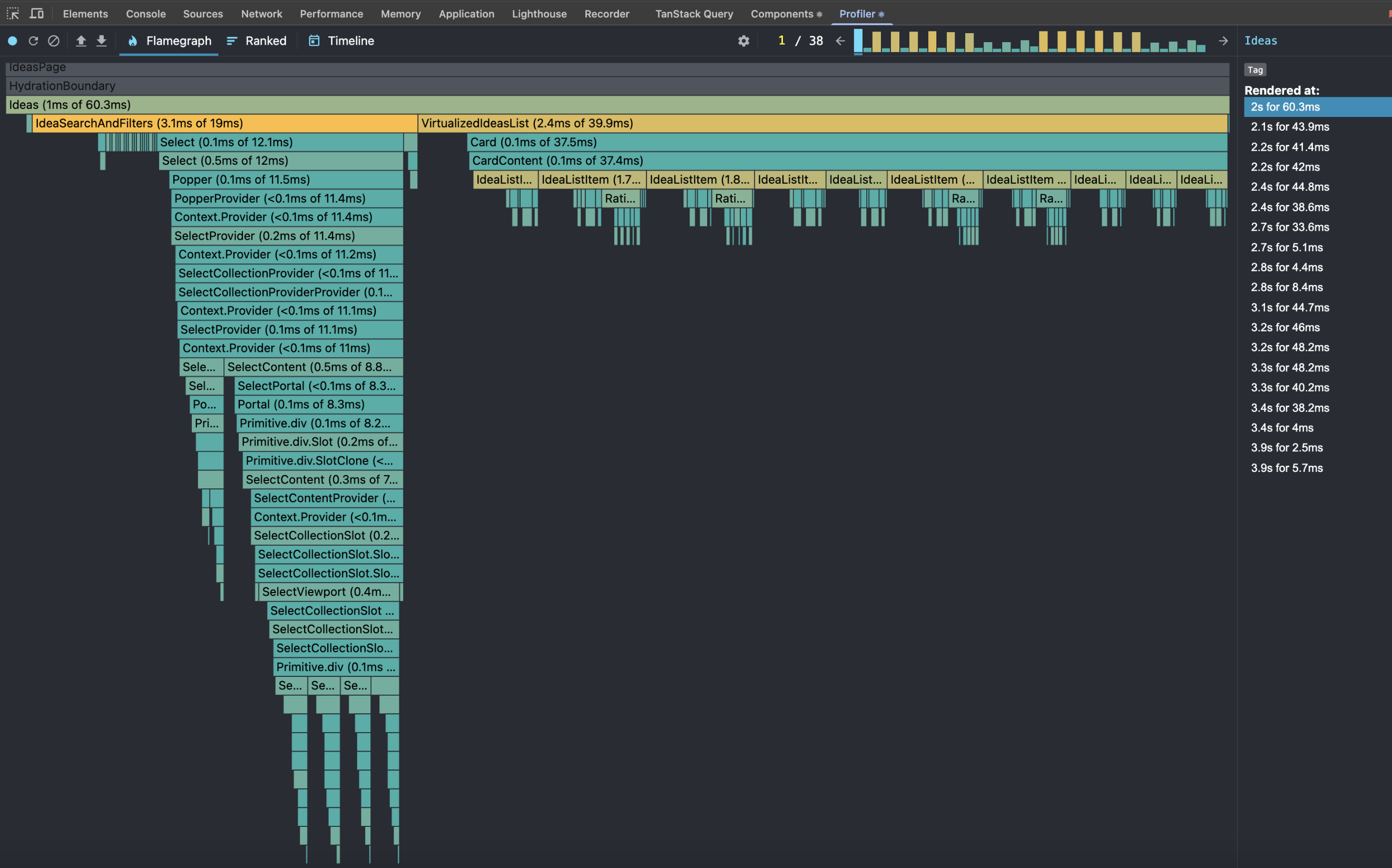Open the Lighthouse tab
The width and height of the screenshot is (1392, 868).
click(x=539, y=14)
